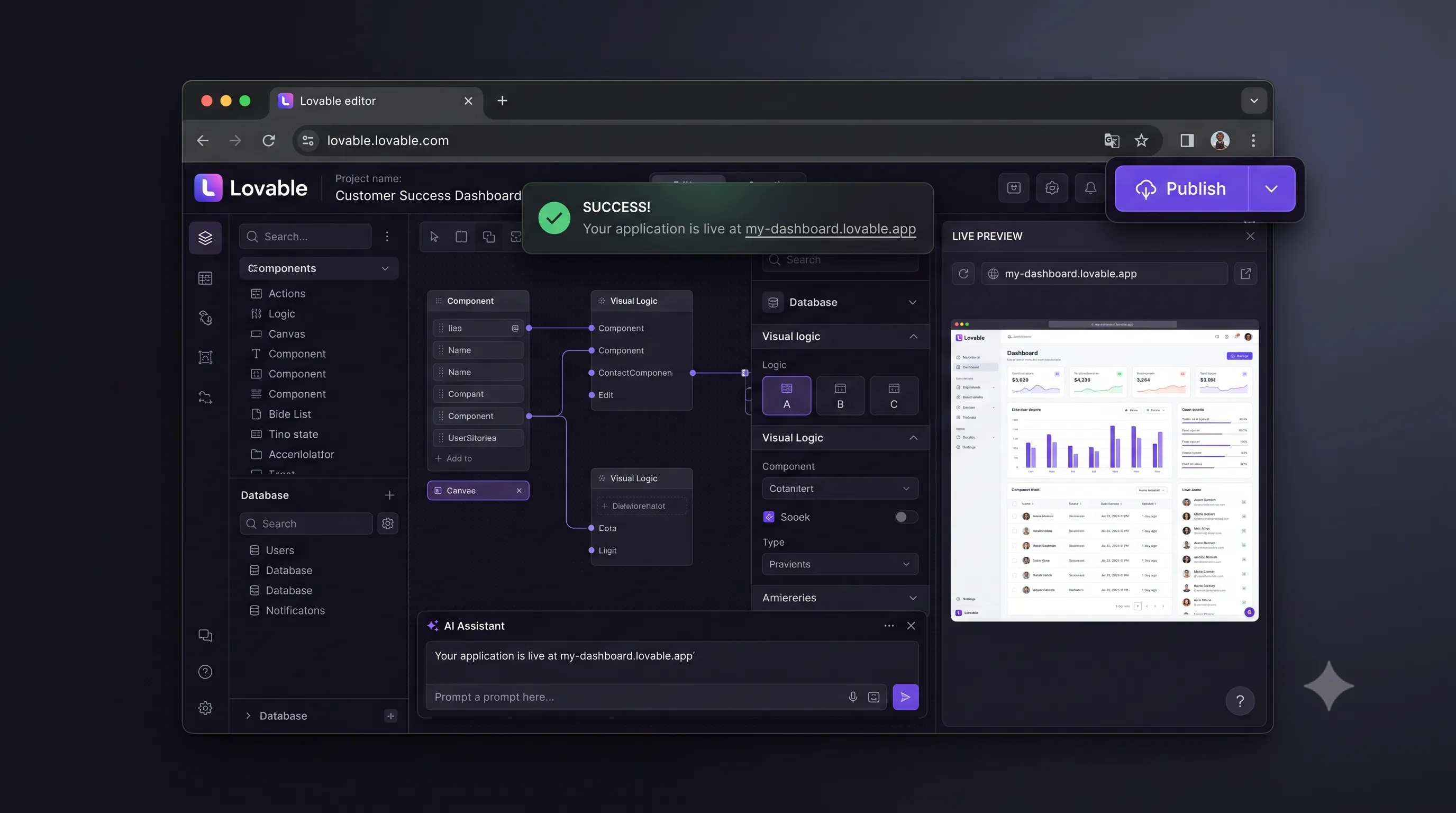1456x813 pixels.
Task: Open the browser translate icon
Action: 1111,141
